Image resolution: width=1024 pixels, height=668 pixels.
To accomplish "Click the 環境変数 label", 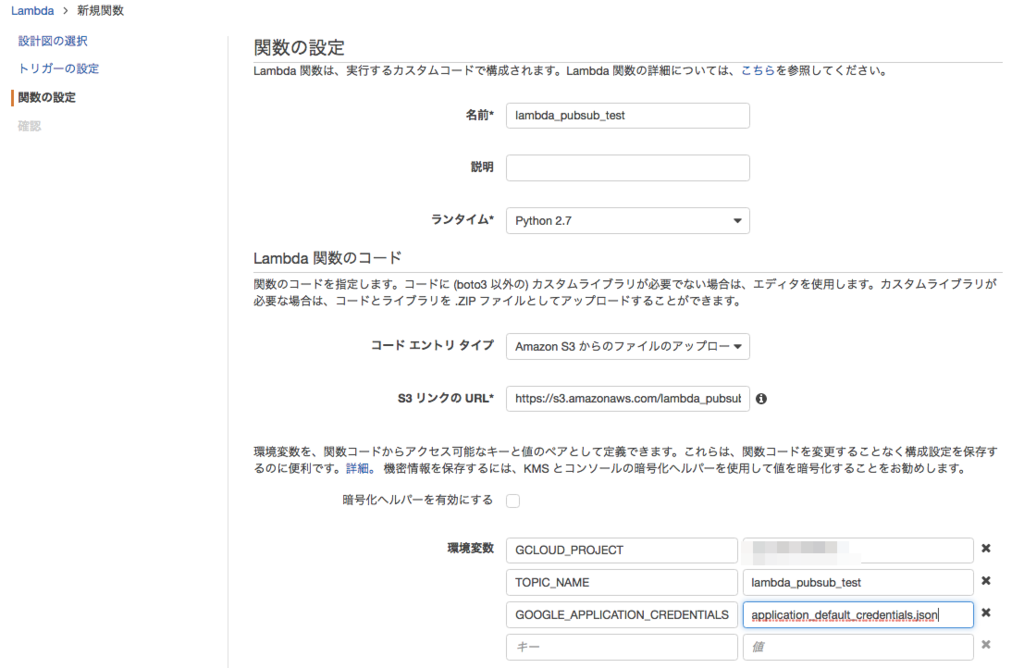I will click(471, 549).
